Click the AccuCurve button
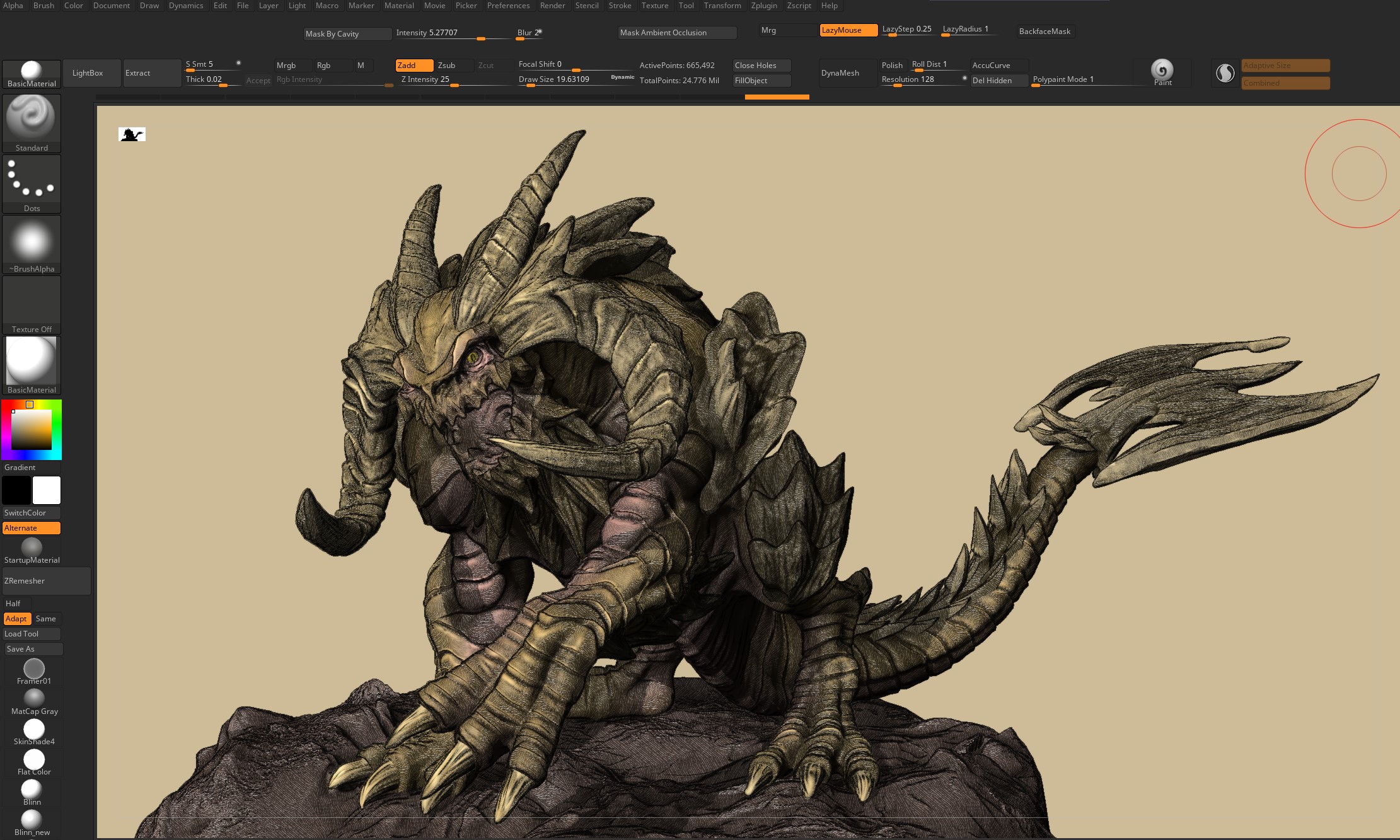Viewport: 1400px width, 840px height. 1000,66
